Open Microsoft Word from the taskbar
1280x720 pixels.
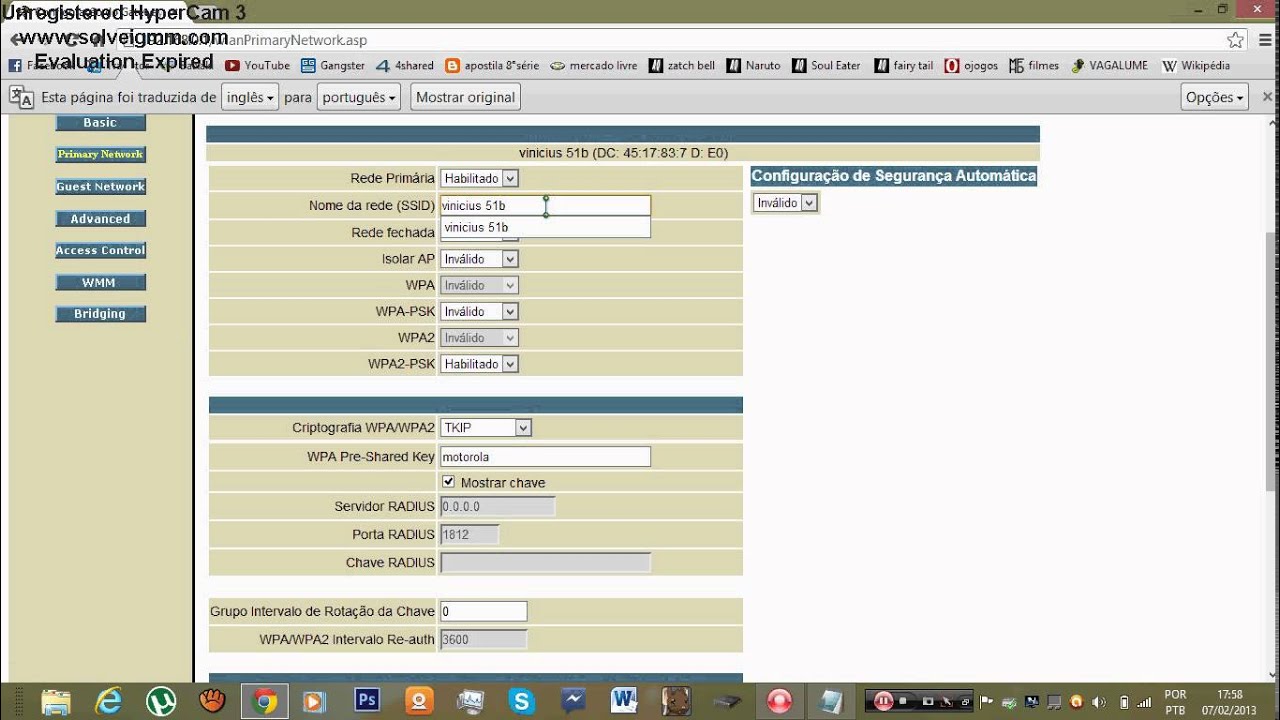624,701
